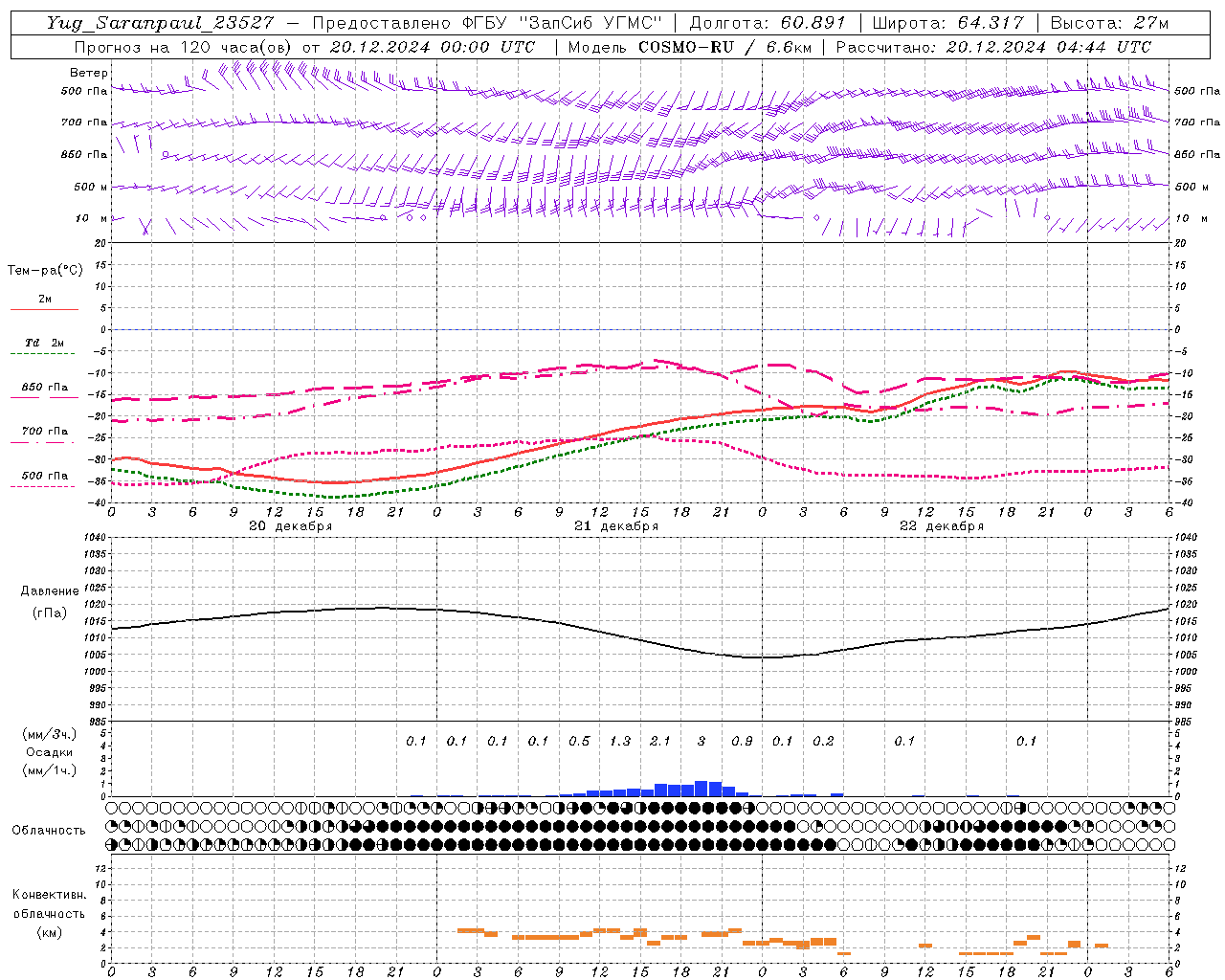
Task: Click the left-side "500 м" wind level label
Action: 91,187
